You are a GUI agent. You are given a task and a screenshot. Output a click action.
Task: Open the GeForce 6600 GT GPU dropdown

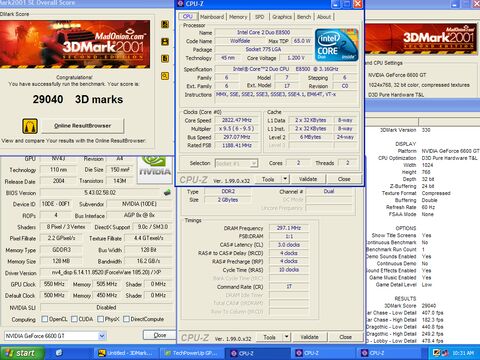102,336
